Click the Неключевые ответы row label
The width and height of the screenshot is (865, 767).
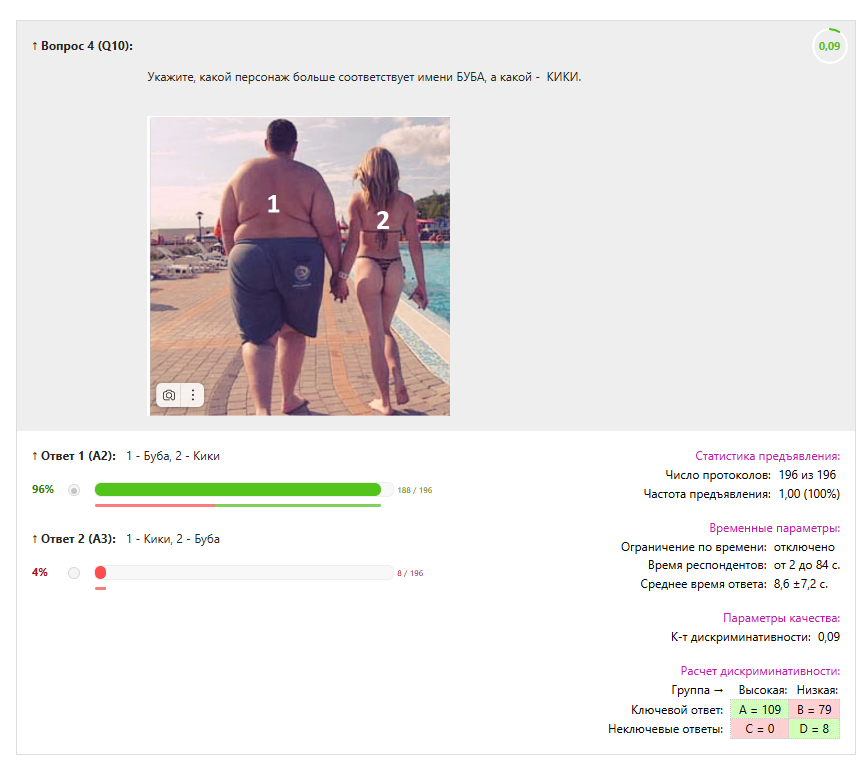(x=665, y=729)
